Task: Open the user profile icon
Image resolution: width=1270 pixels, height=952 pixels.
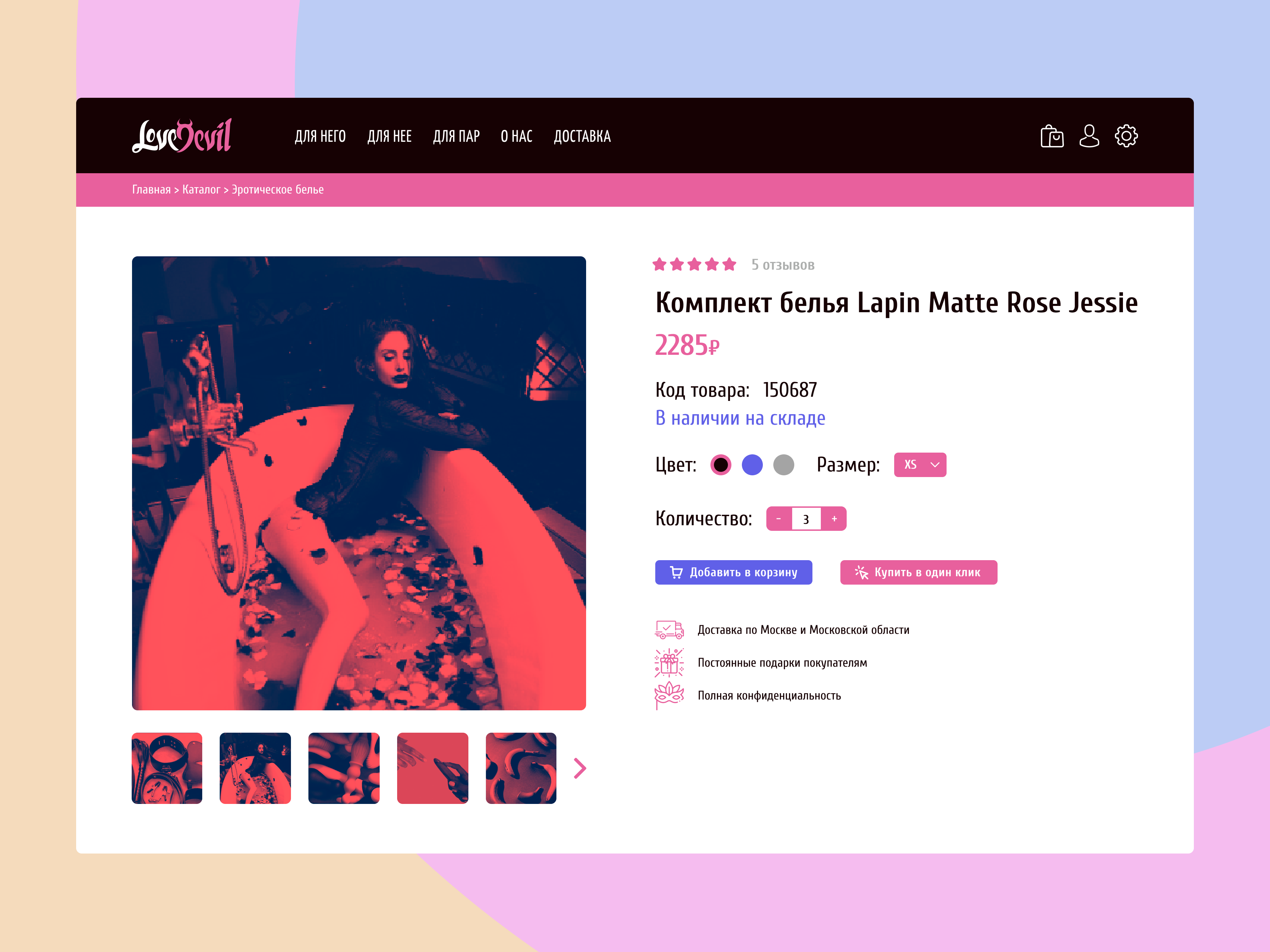Action: click(x=1089, y=136)
